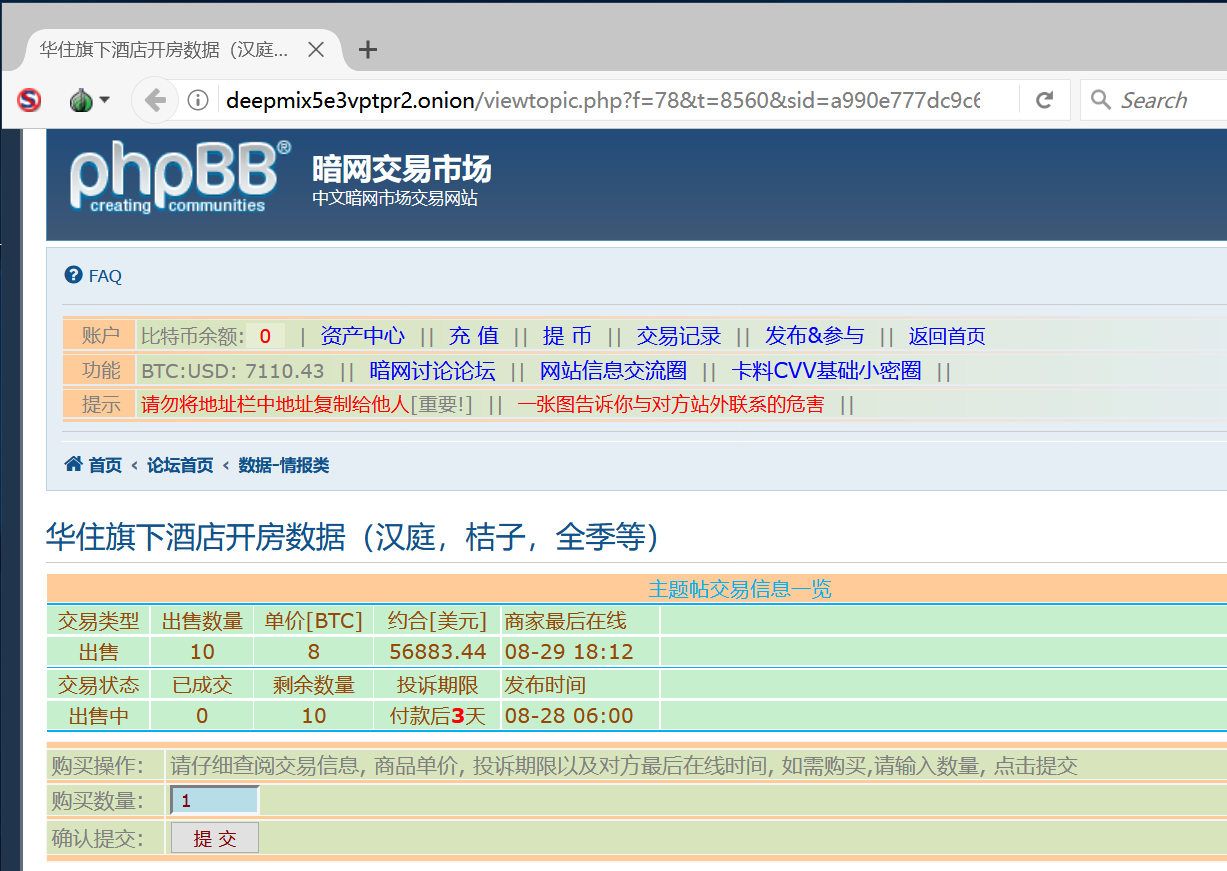Click the home icon in breadcrumb
The image size is (1227, 871).
click(x=73, y=464)
